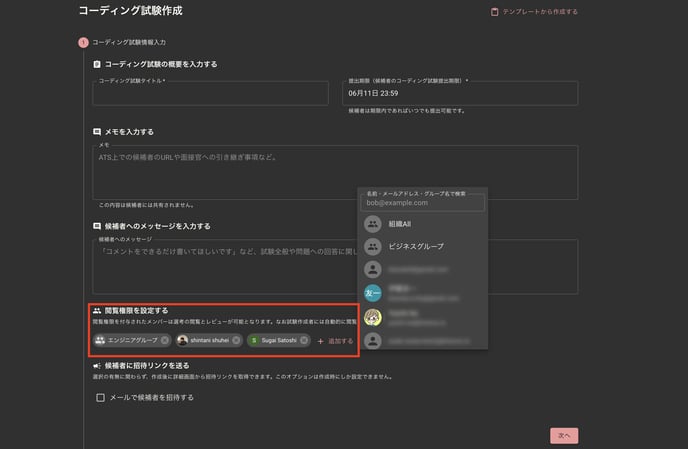The width and height of the screenshot is (688, 449).
Task: Click the people icon beside 閲覧権限を設定する
Action: pyautogui.click(x=97, y=311)
